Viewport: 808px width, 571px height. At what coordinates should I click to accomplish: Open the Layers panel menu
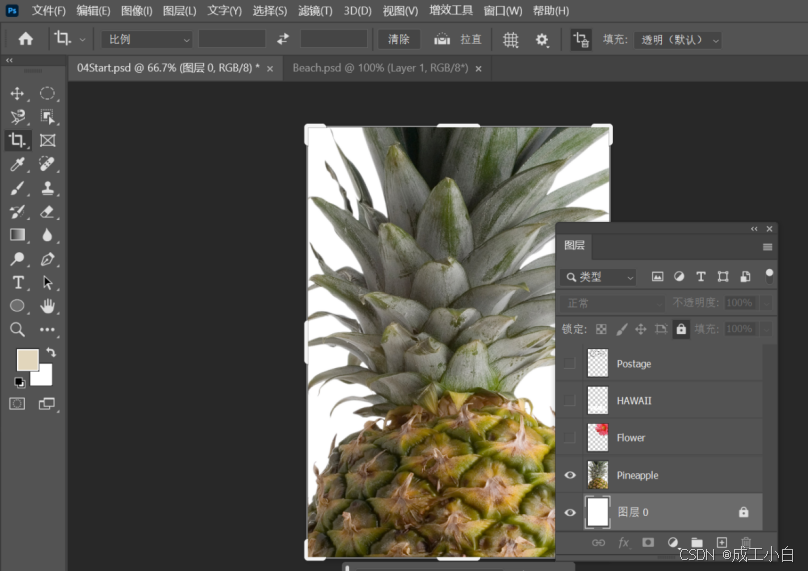pyautogui.click(x=767, y=247)
